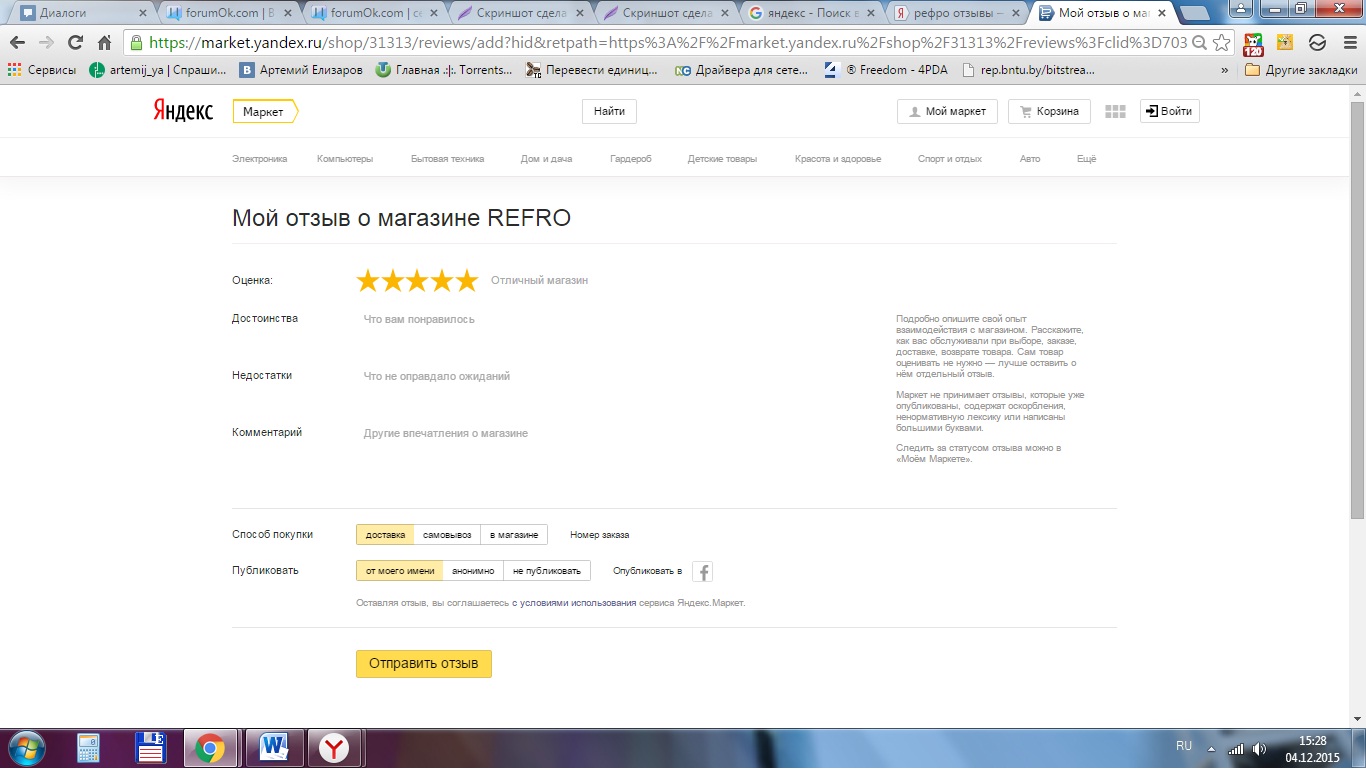Show hidden tray icons arrow
This screenshot has width=1366, height=770.
(1212, 749)
